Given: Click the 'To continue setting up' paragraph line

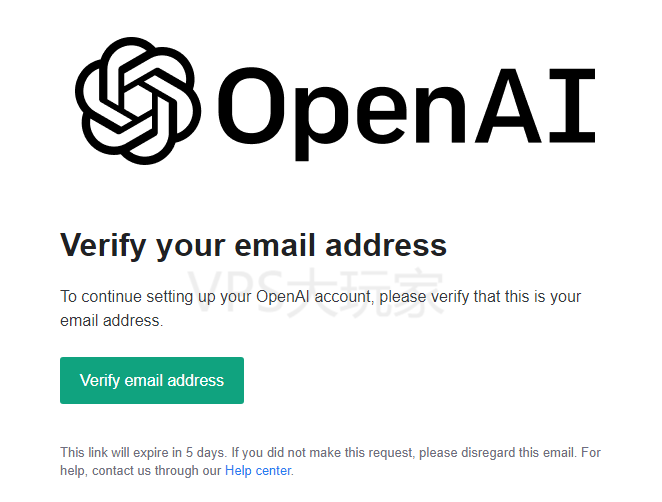Looking at the screenshot, I should (320, 297).
